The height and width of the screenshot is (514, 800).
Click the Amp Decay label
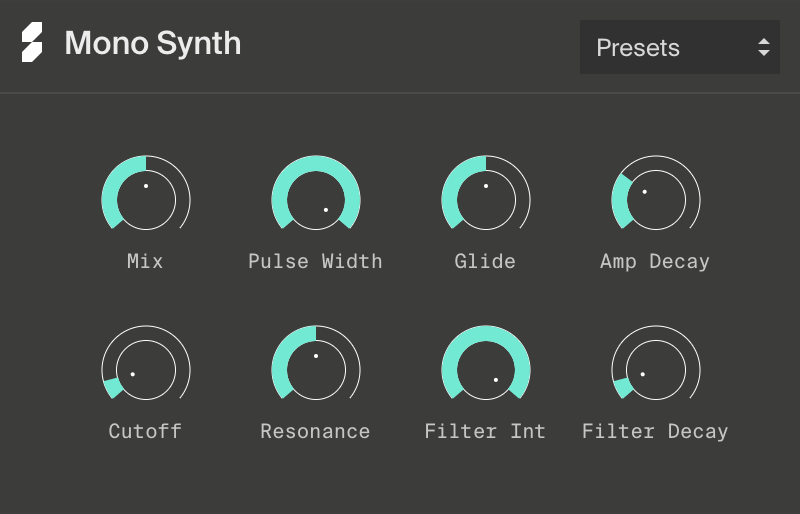(655, 262)
